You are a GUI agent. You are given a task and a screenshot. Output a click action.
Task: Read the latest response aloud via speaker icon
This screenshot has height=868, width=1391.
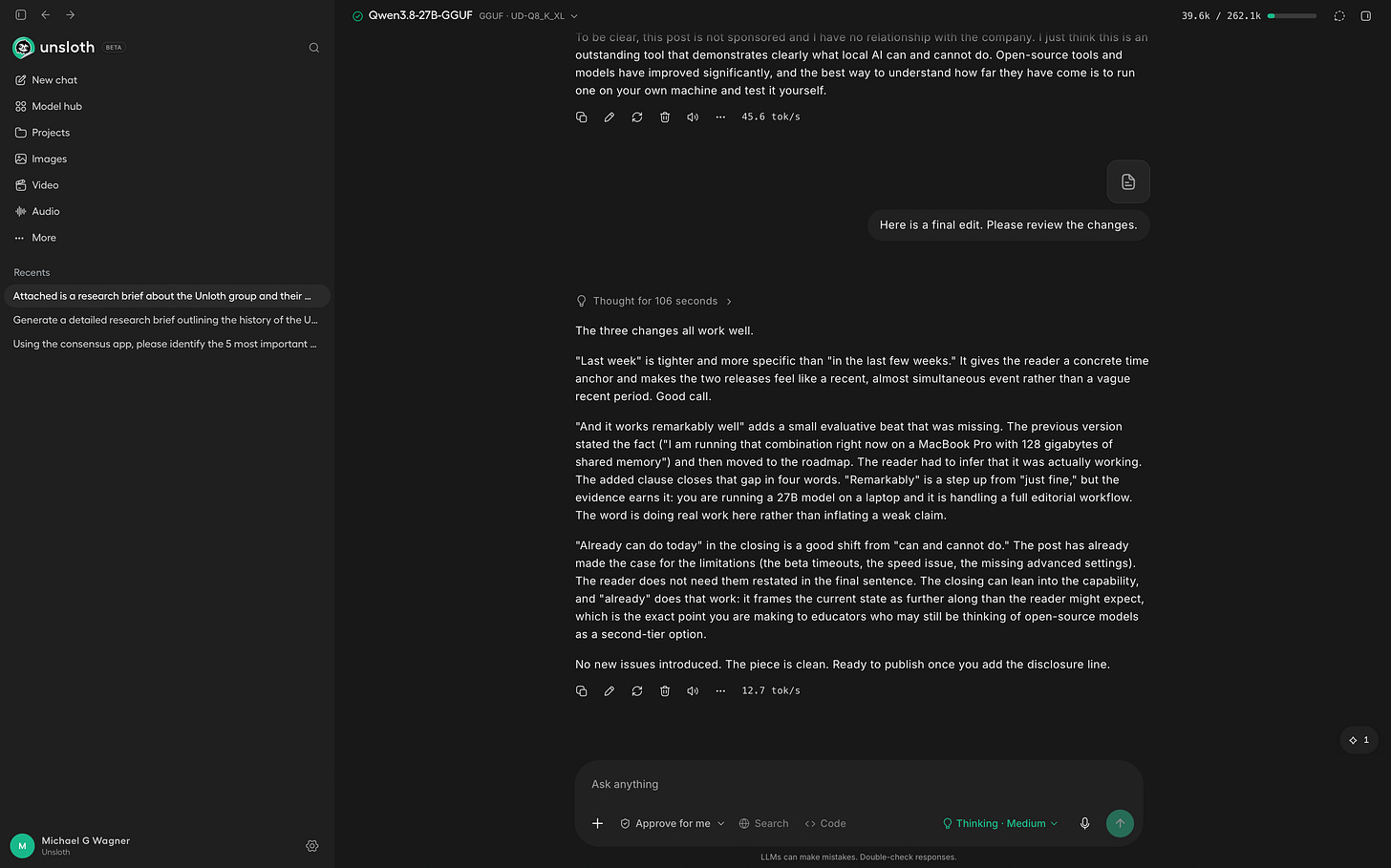coord(693,690)
